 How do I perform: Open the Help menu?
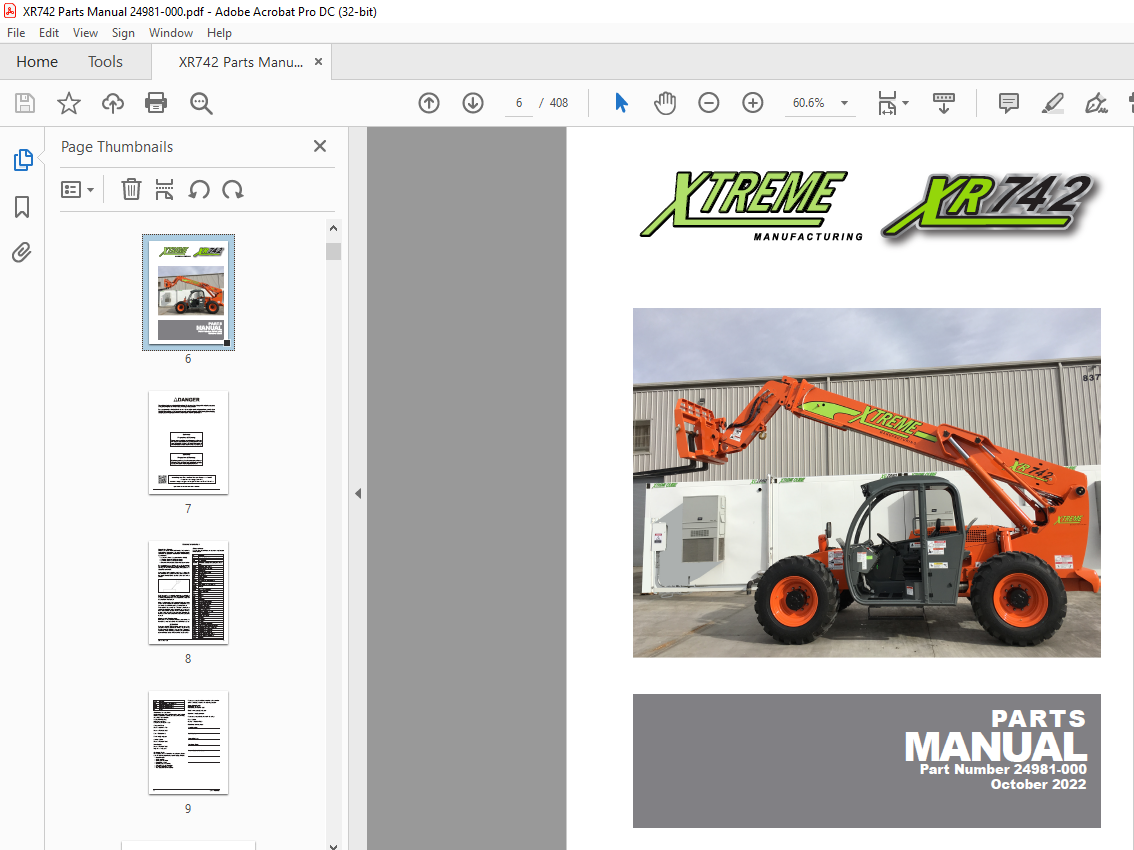pyautogui.click(x=219, y=33)
